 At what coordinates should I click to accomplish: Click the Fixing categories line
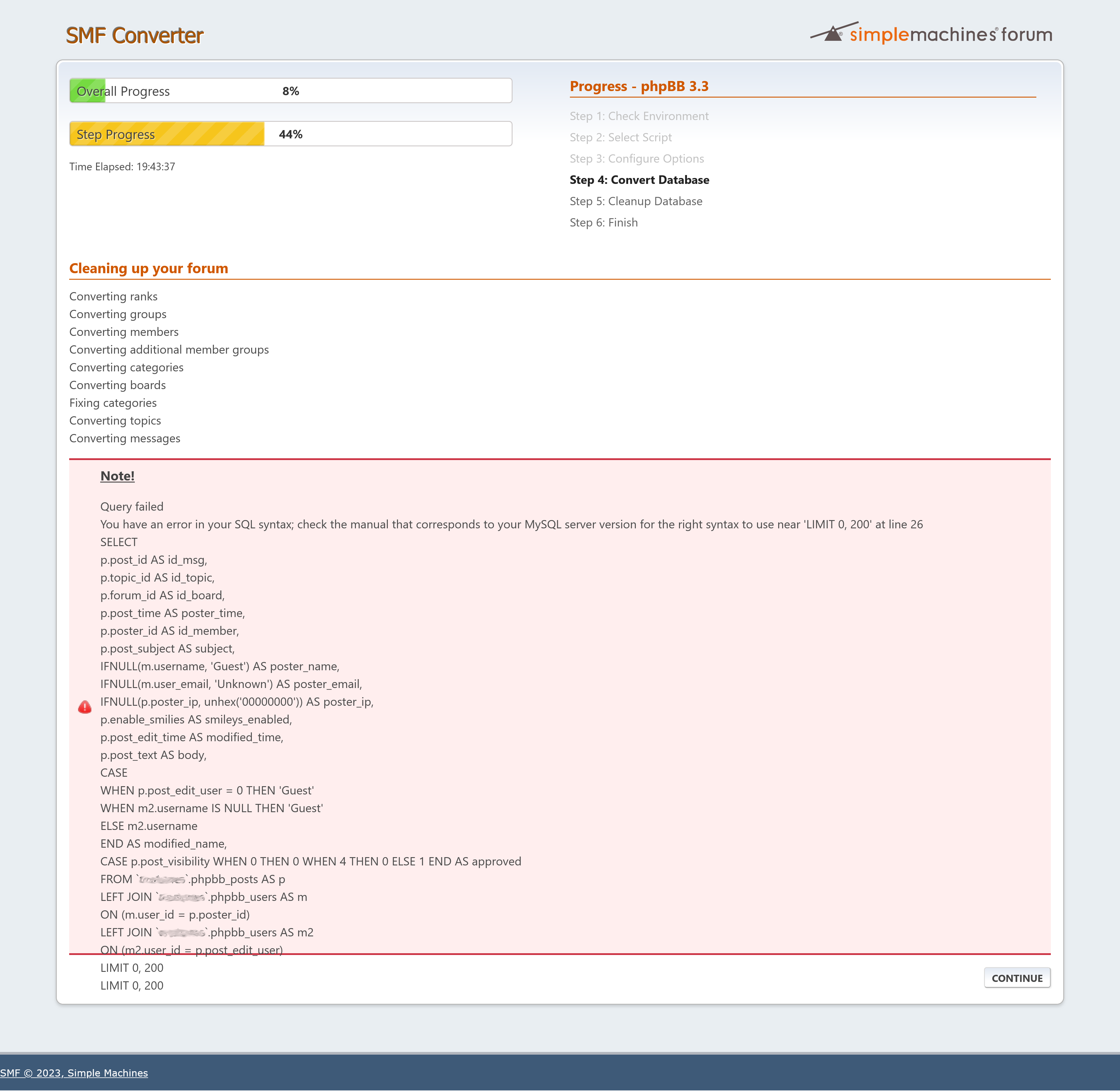[x=113, y=403]
